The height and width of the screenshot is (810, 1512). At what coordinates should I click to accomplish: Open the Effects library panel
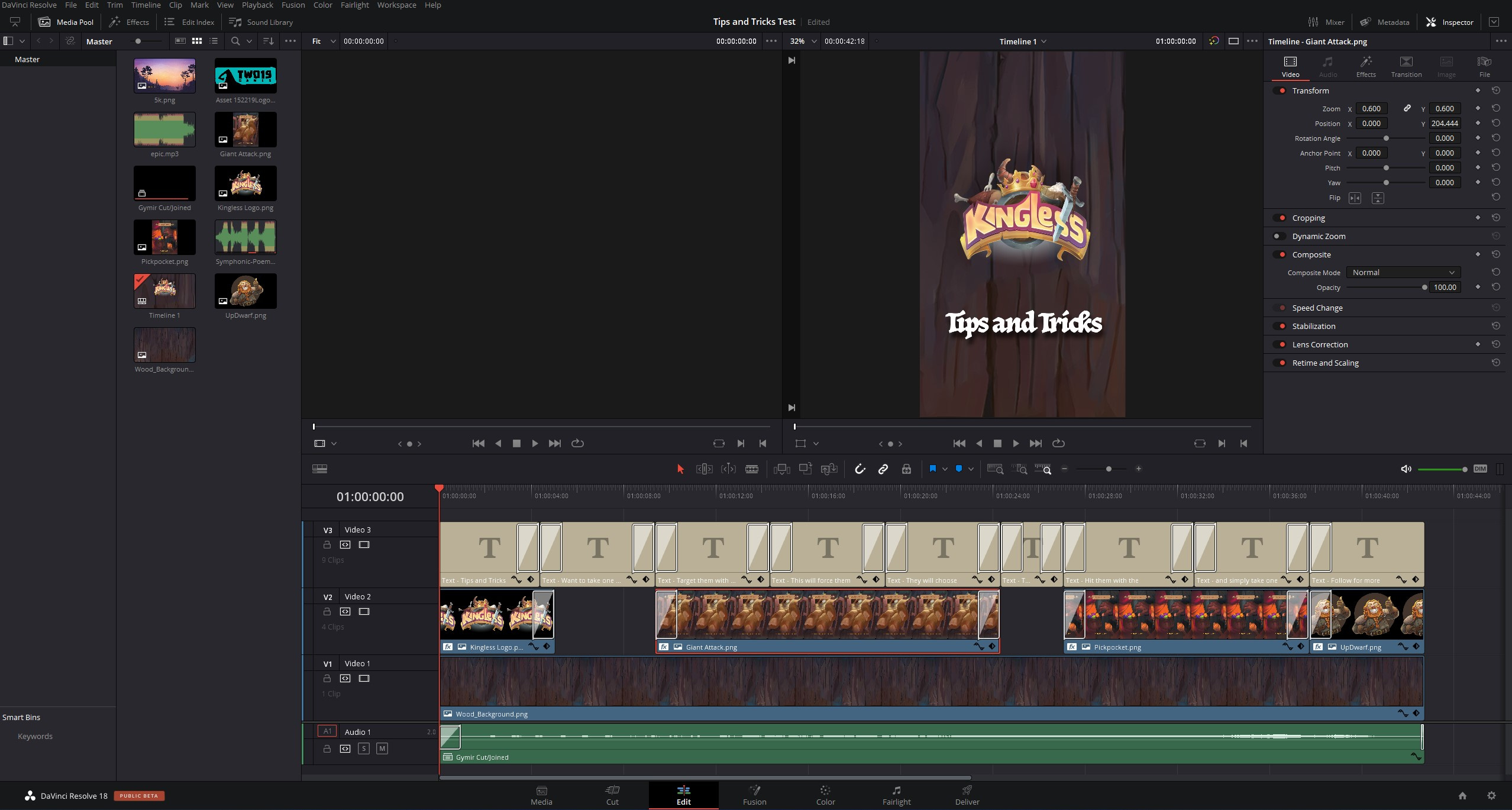point(129,22)
